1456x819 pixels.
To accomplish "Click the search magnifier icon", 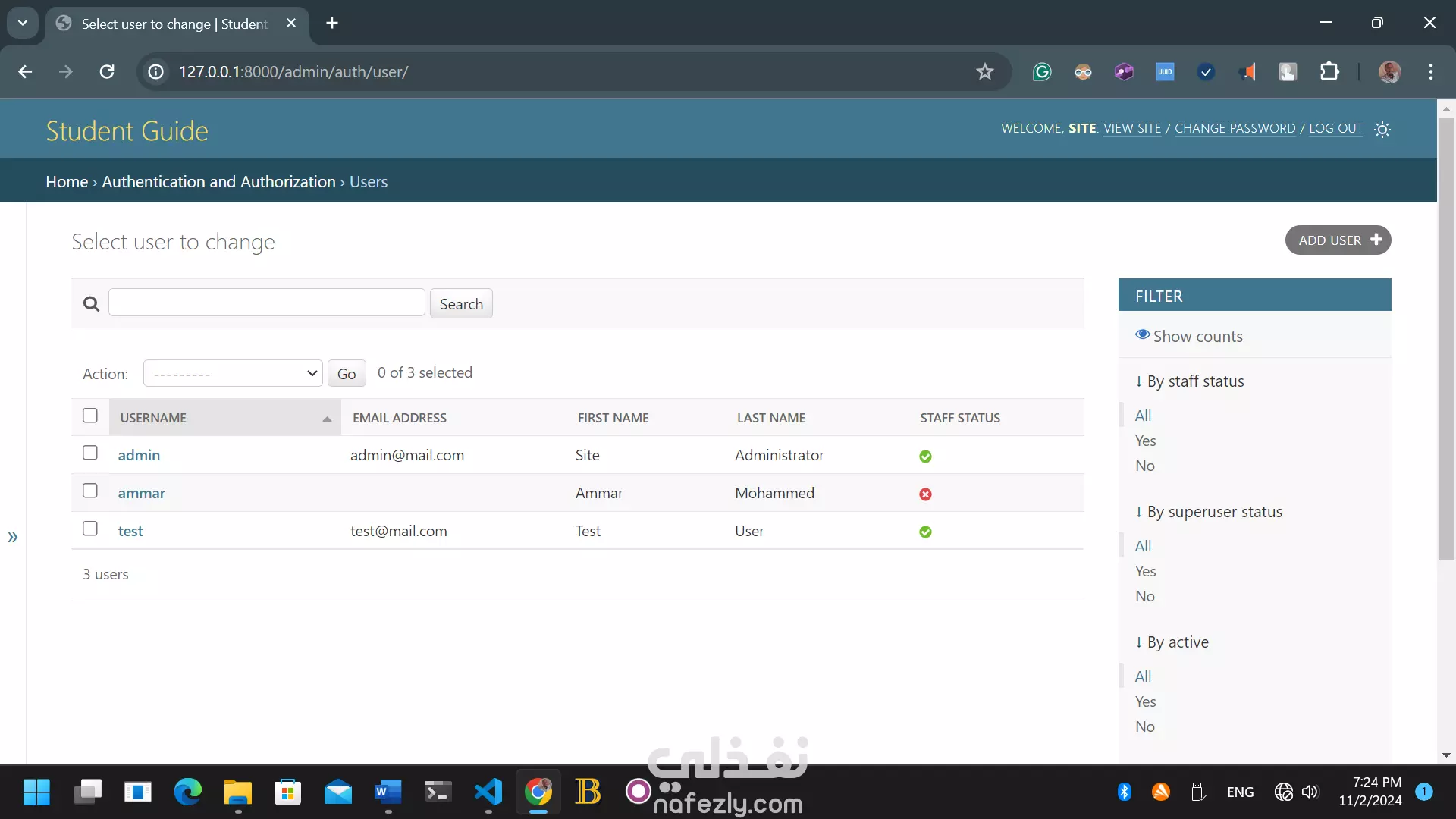I will click(x=91, y=304).
